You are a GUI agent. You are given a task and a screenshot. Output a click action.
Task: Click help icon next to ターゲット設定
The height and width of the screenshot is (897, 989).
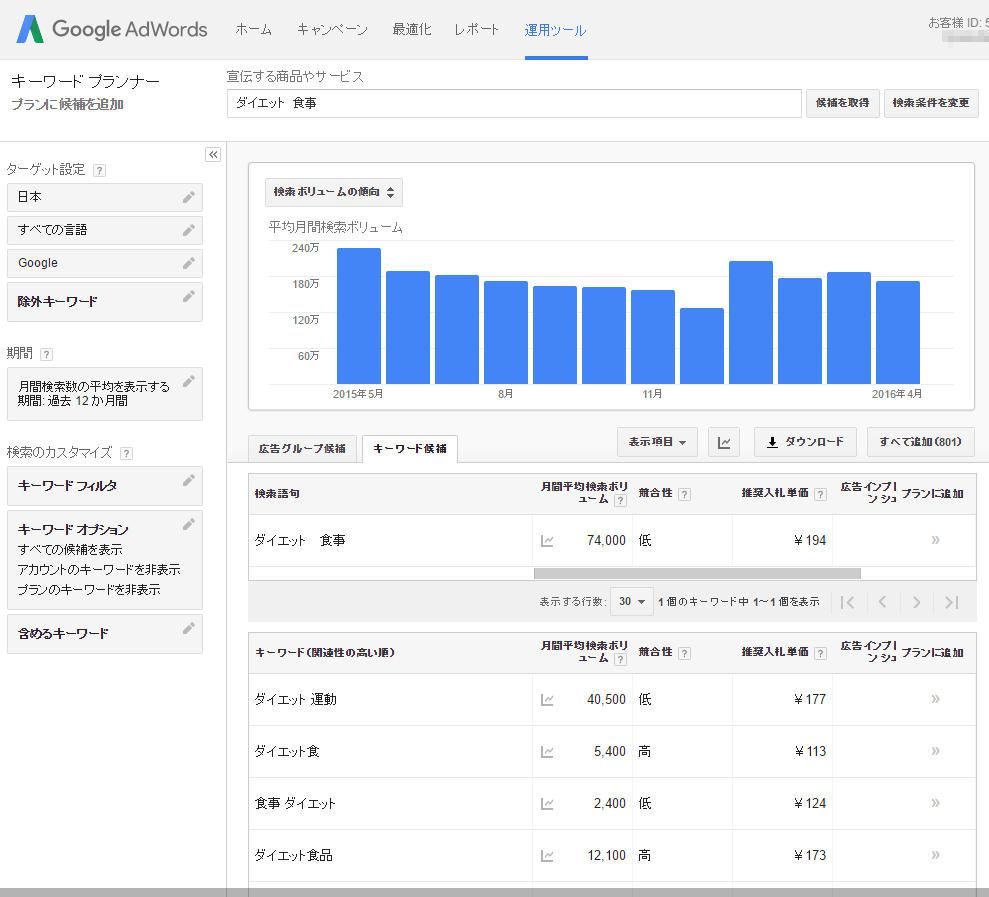pyautogui.click(x=99, y=170)
